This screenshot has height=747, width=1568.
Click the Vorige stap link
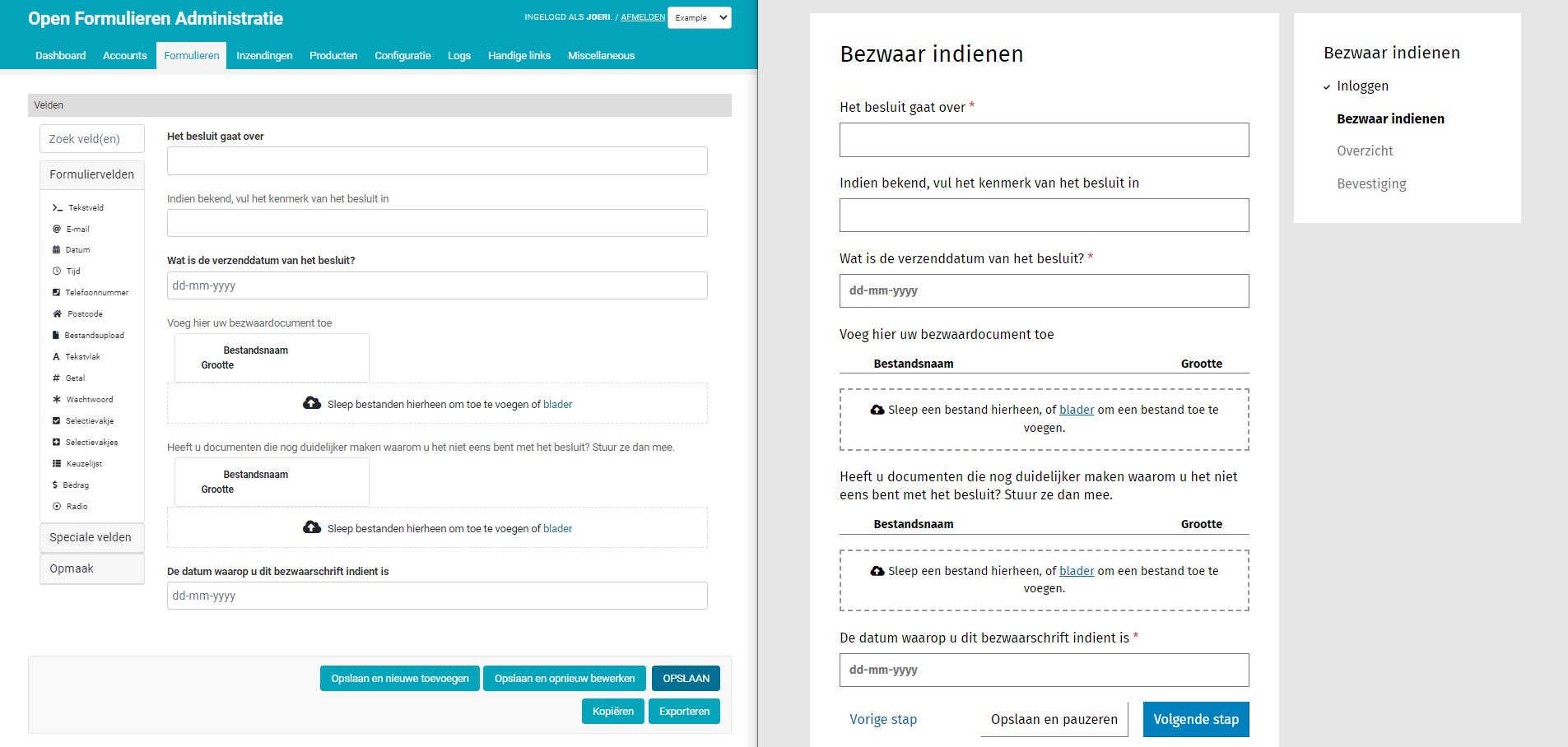[883, 719]
